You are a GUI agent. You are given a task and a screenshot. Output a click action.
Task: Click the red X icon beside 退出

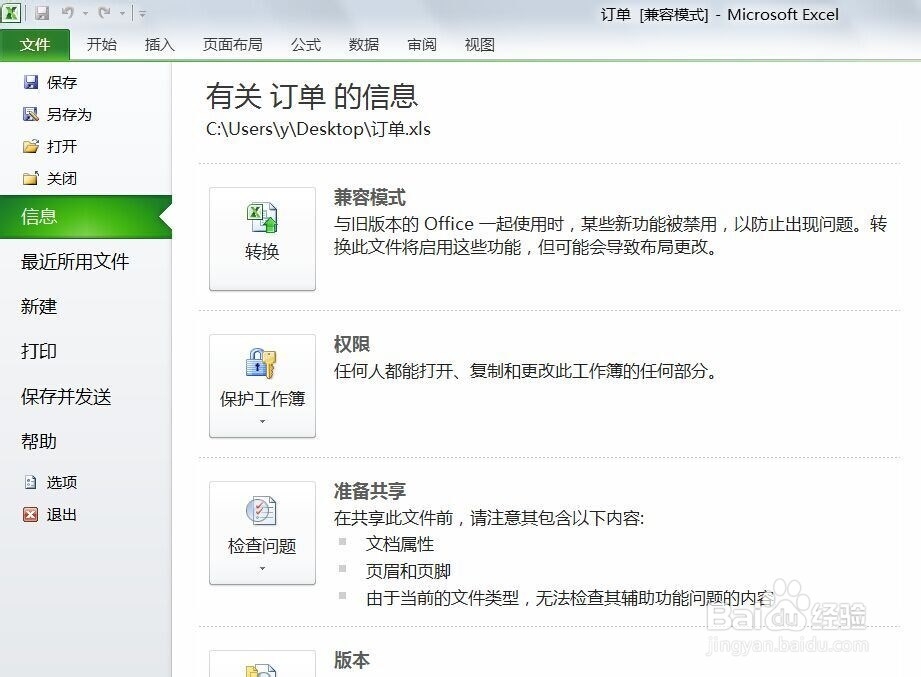tap(31, 514)
